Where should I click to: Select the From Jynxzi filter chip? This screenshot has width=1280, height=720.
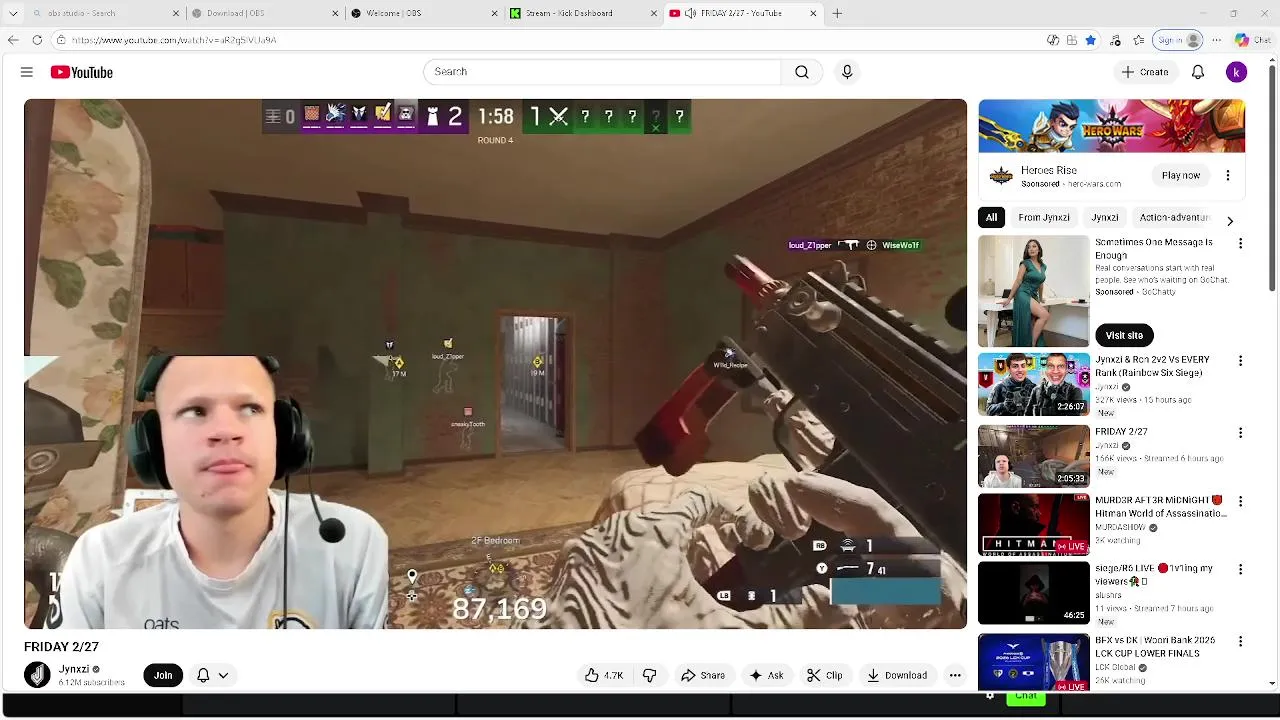click(1044, 217)
